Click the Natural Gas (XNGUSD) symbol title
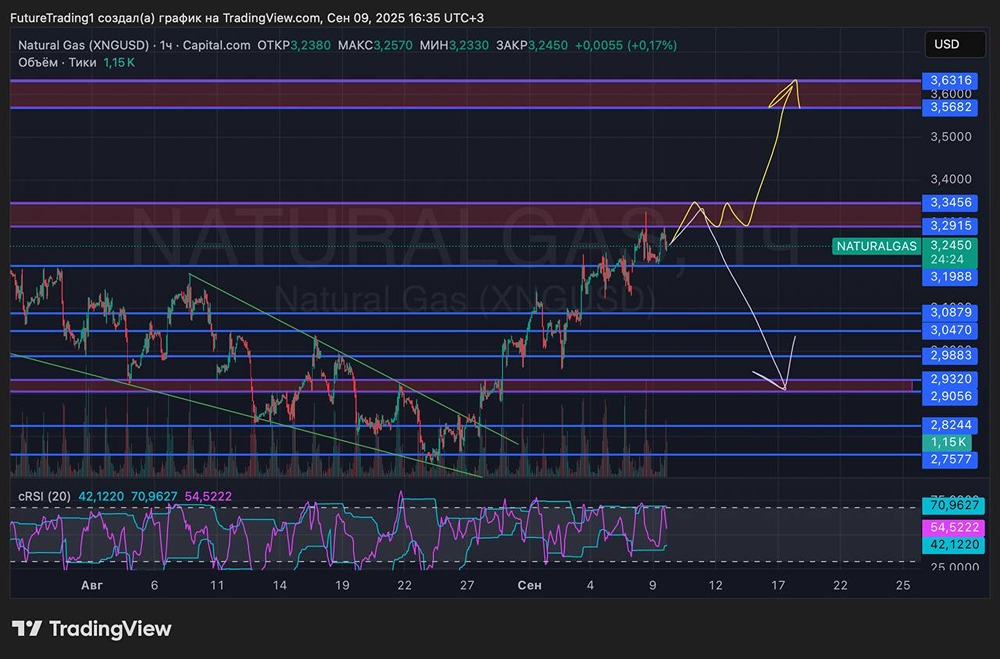Screen dimensions: 1000x659 (86, 45)
